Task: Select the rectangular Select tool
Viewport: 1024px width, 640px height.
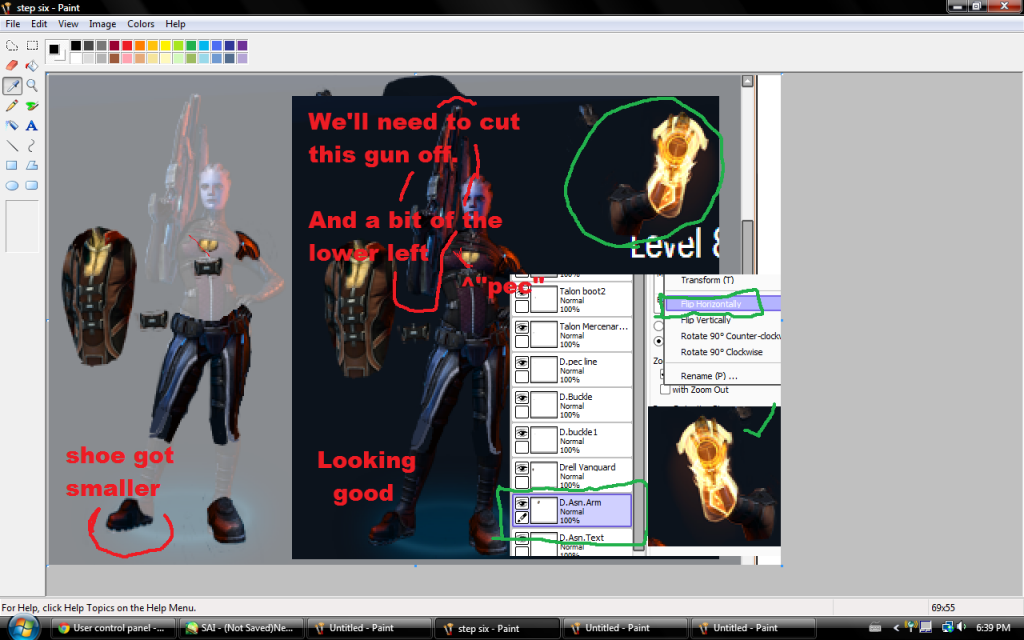Action: (x=32, y=45)
